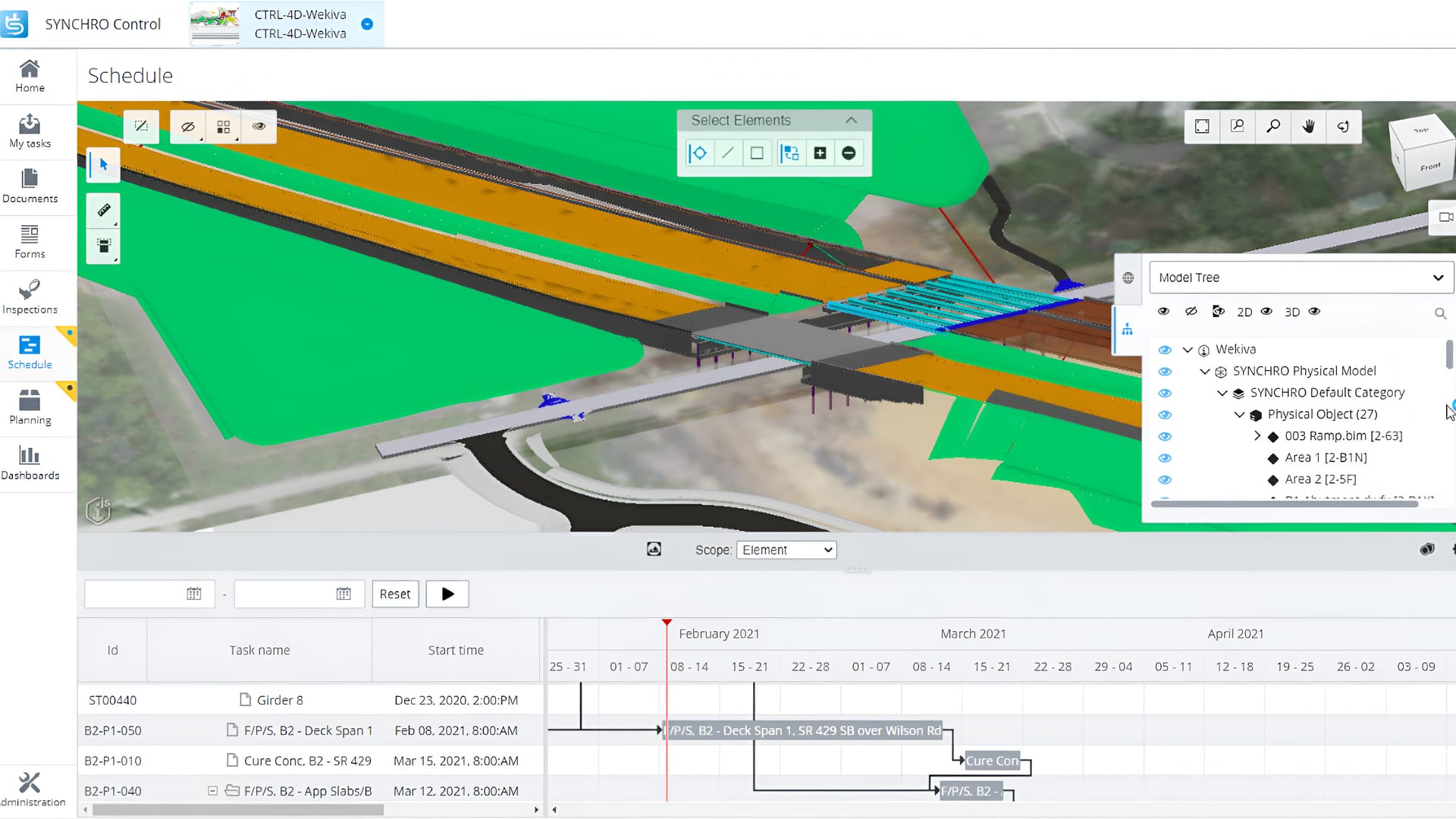1456x819 pixels.
Task: Go to My tasks in sidebar
Action: 30,131
